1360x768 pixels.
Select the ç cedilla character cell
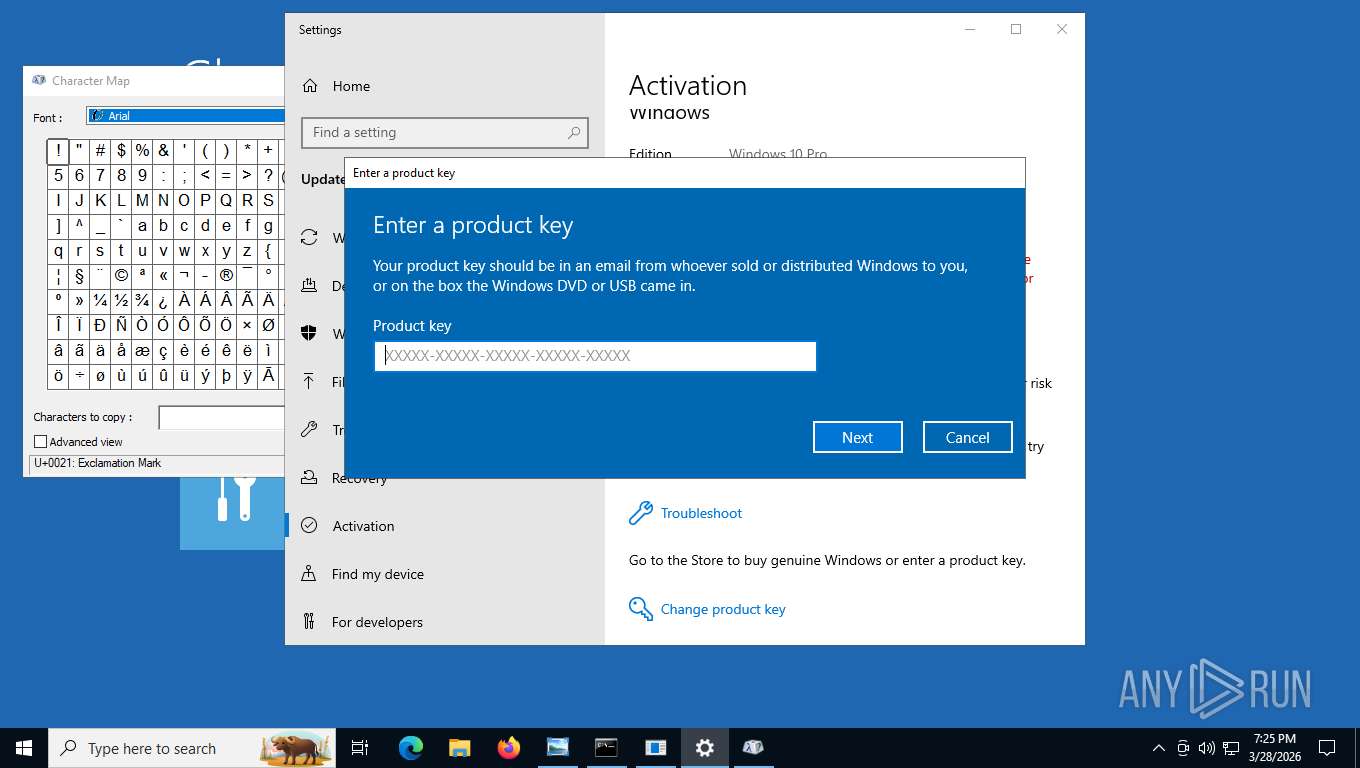(x=163, y=351)
